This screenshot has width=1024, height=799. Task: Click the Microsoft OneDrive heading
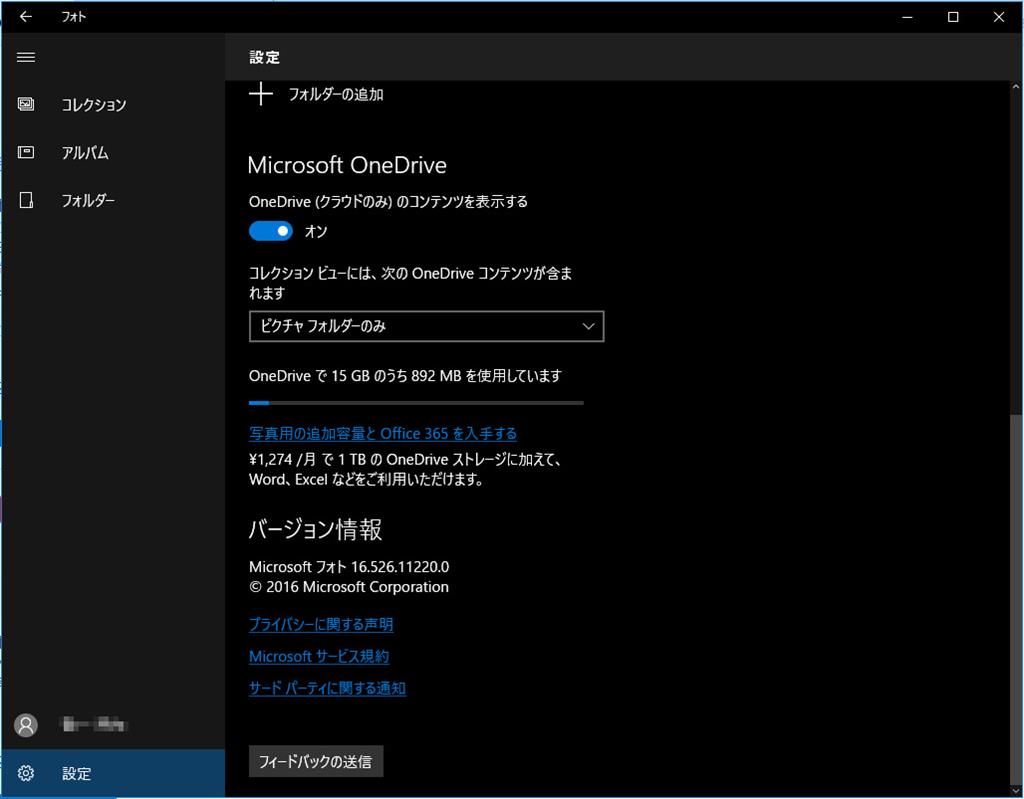347,165
